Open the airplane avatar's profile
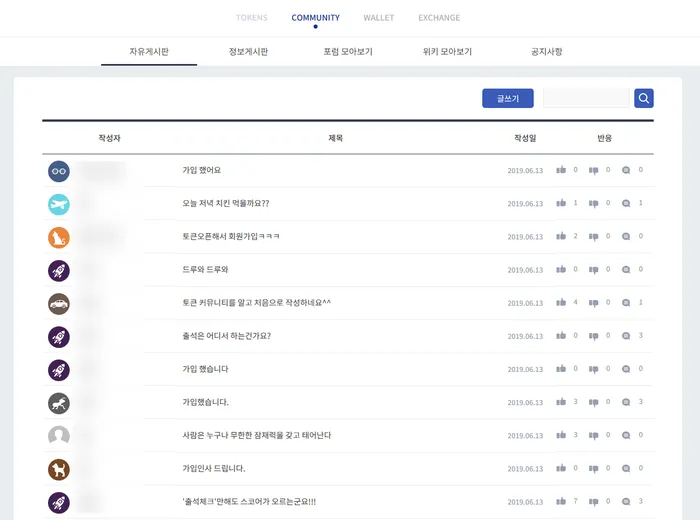This screenshot has height=520, width=700. coord(59,204)
